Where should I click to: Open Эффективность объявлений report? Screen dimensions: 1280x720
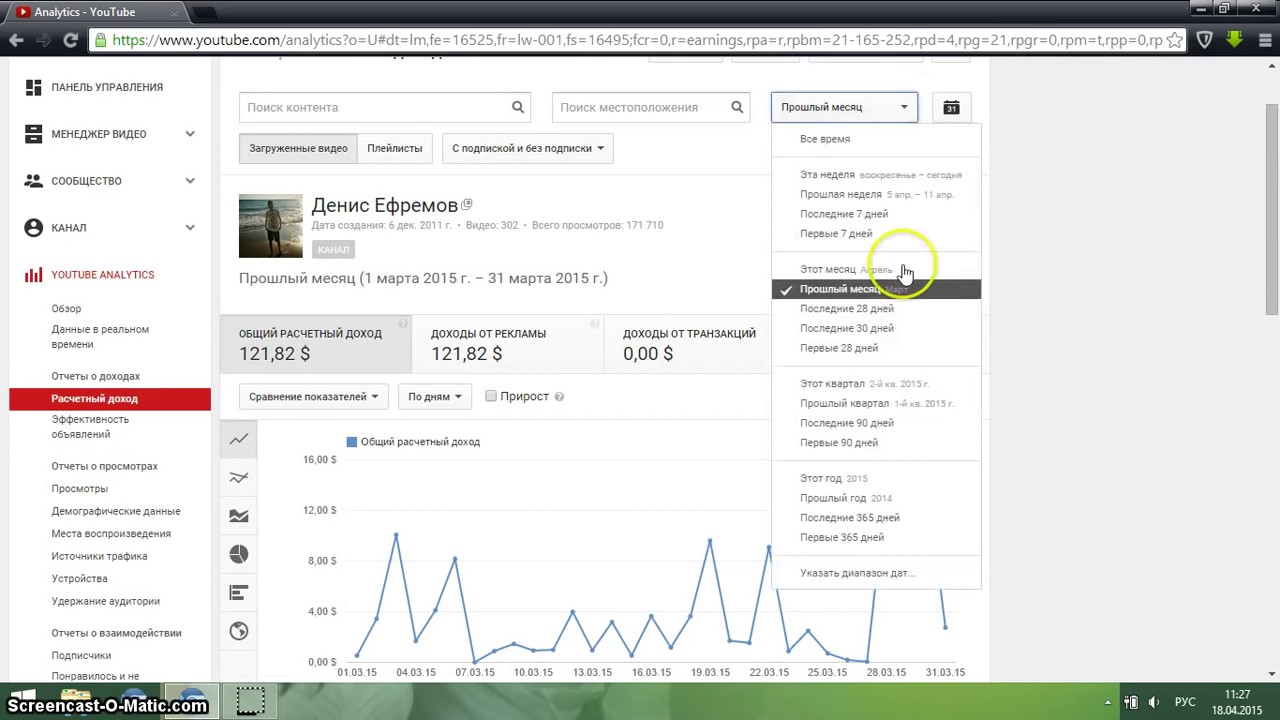[x=90, y=427]
